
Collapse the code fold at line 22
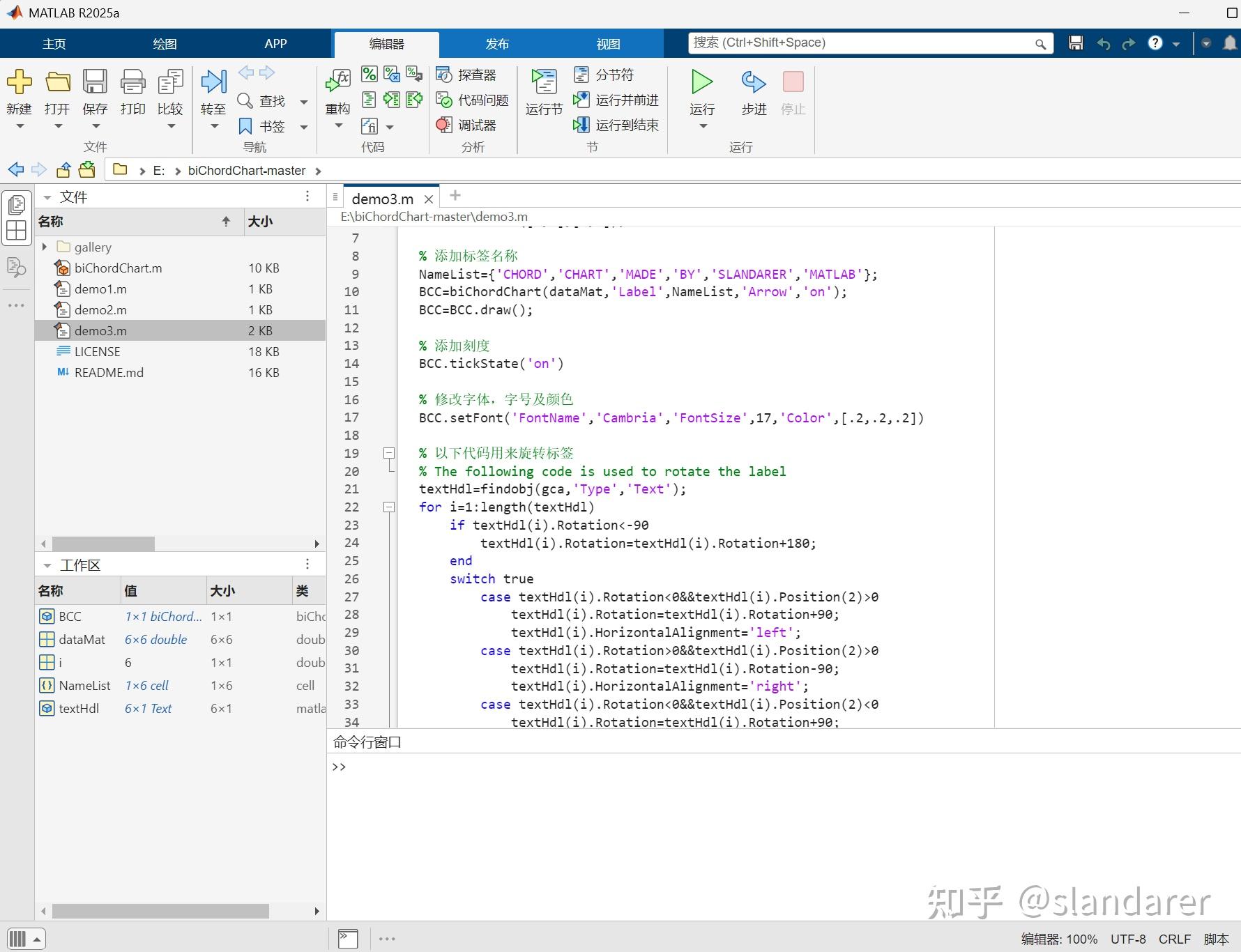coord(389,507)
